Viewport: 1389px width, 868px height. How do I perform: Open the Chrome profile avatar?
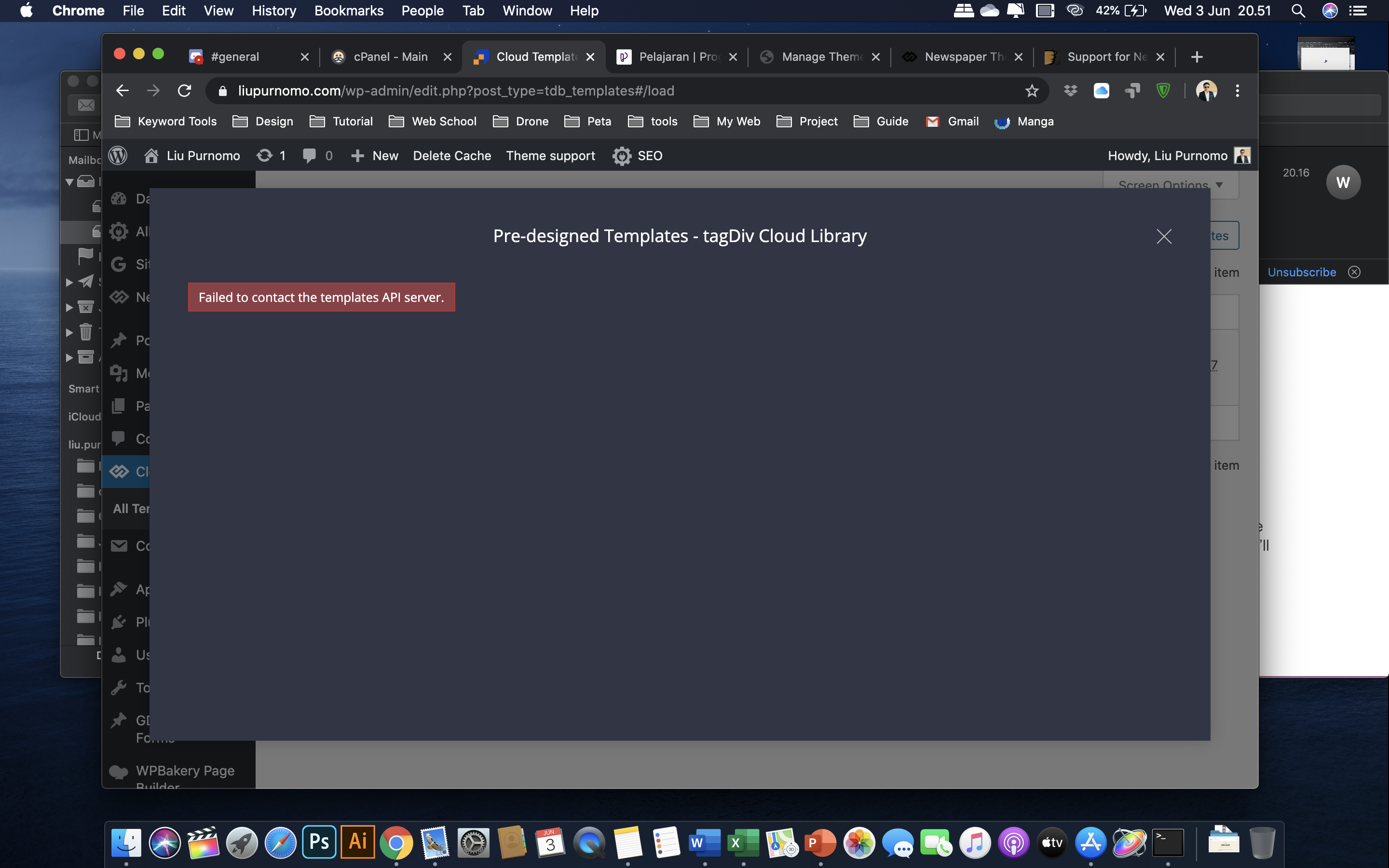click(x=1207, y=91)
